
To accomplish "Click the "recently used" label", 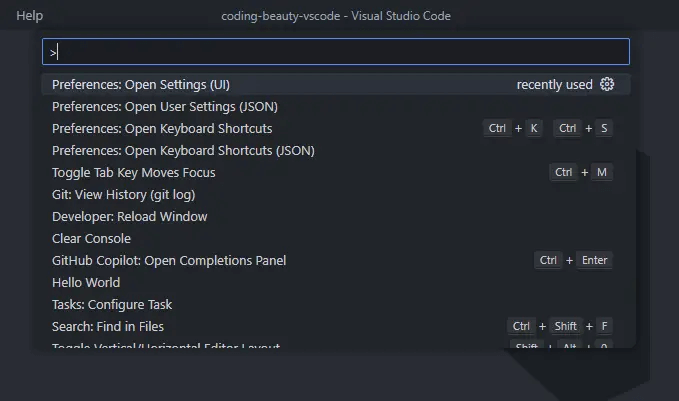I will pos(554,85).
